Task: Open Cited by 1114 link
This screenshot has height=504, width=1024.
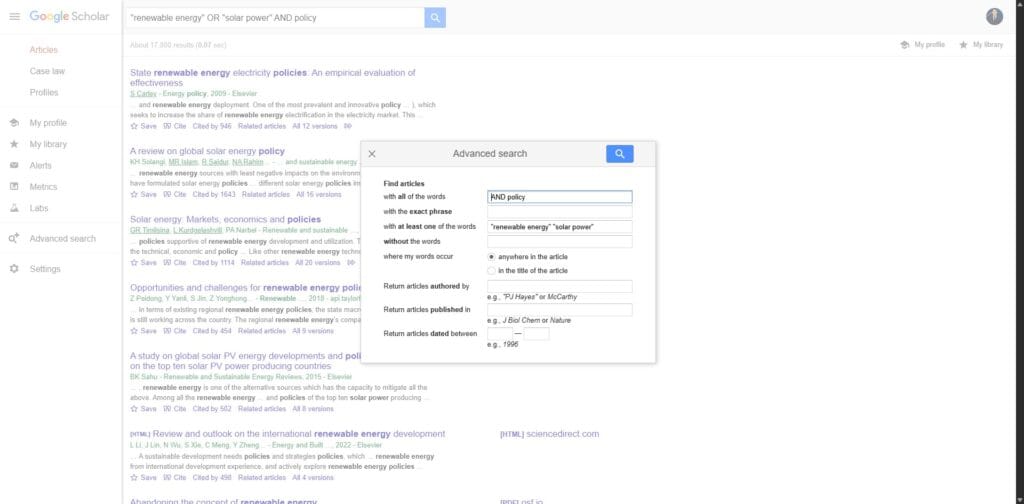Action: tap(213, 263)
